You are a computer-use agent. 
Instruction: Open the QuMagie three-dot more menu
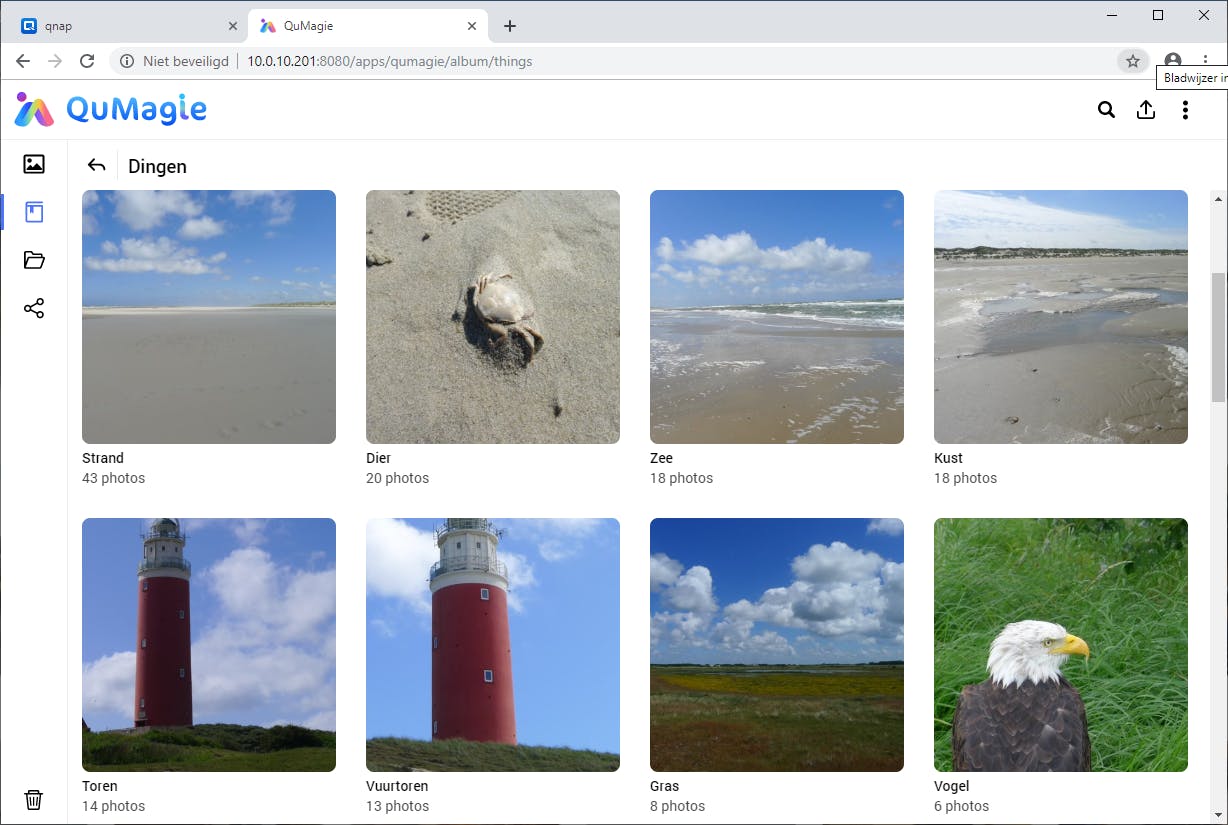[x=1185, y=110]
